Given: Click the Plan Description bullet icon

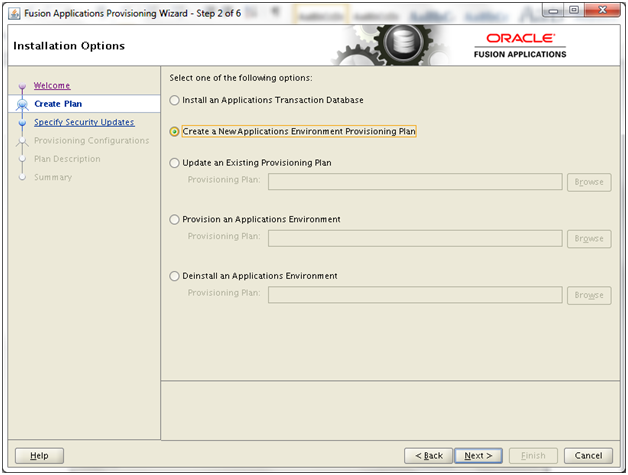Looking at the screenshot, I should pyautogui.click(x=22, y=159).
